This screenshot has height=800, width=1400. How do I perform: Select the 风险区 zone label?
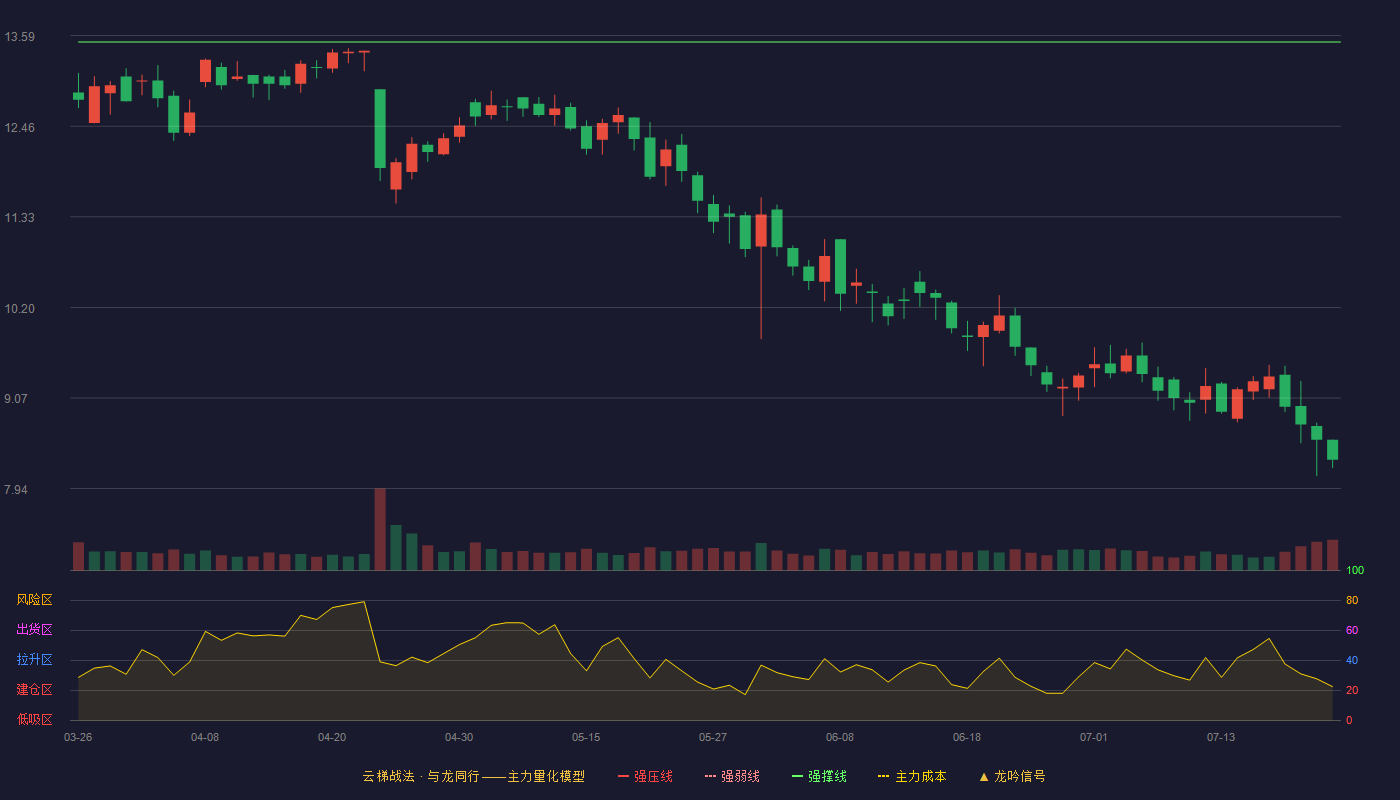[35, 600]
